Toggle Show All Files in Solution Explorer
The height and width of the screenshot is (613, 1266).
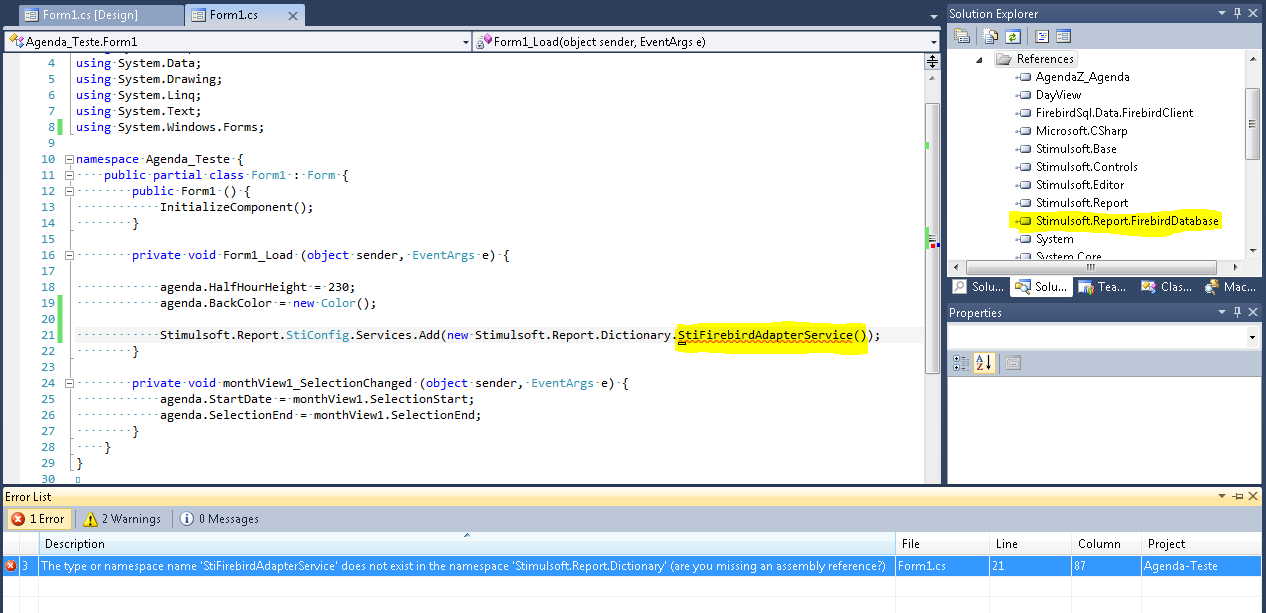(x=991, y=36)
